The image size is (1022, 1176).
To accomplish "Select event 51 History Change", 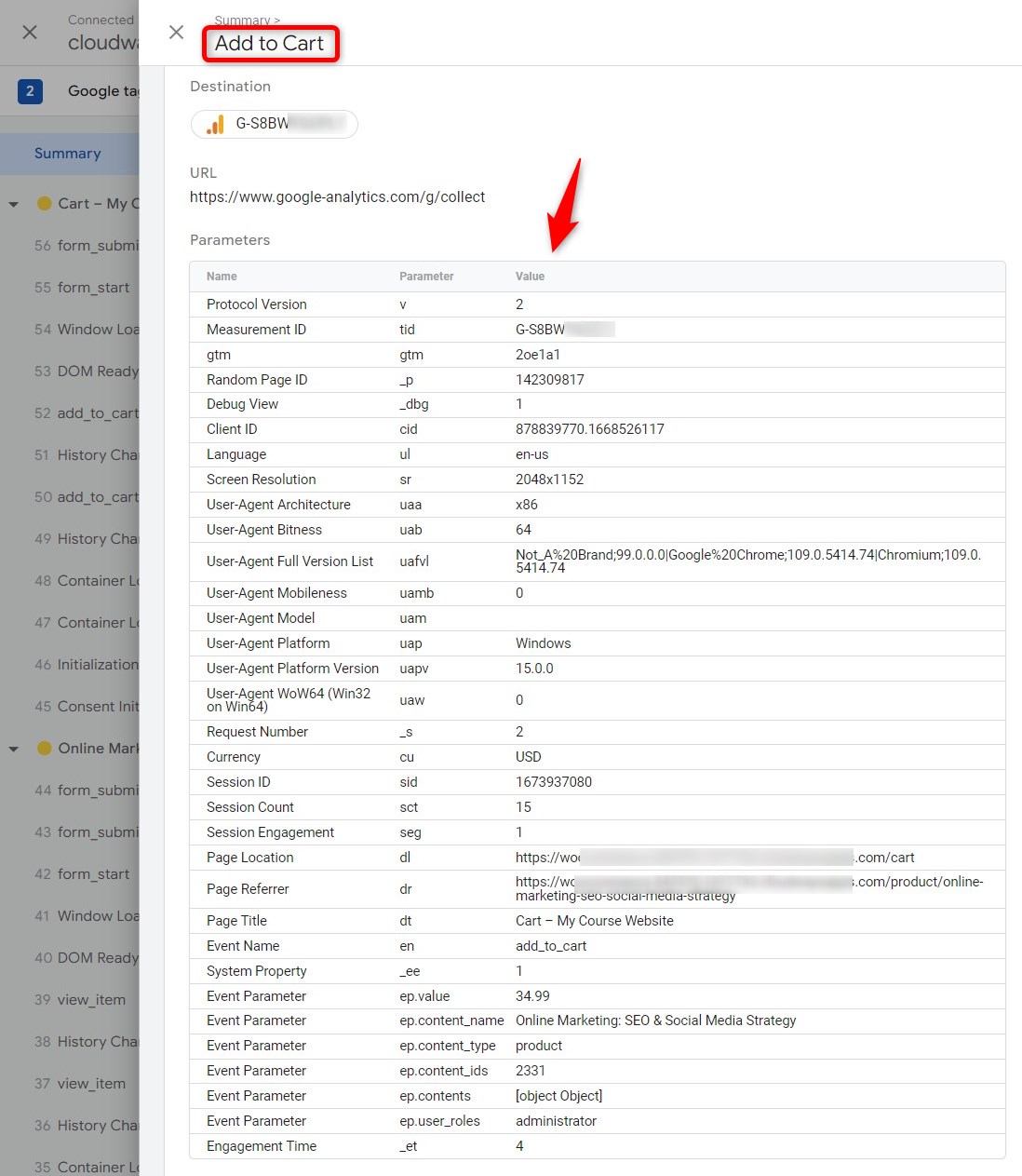I will pos(86,455).
